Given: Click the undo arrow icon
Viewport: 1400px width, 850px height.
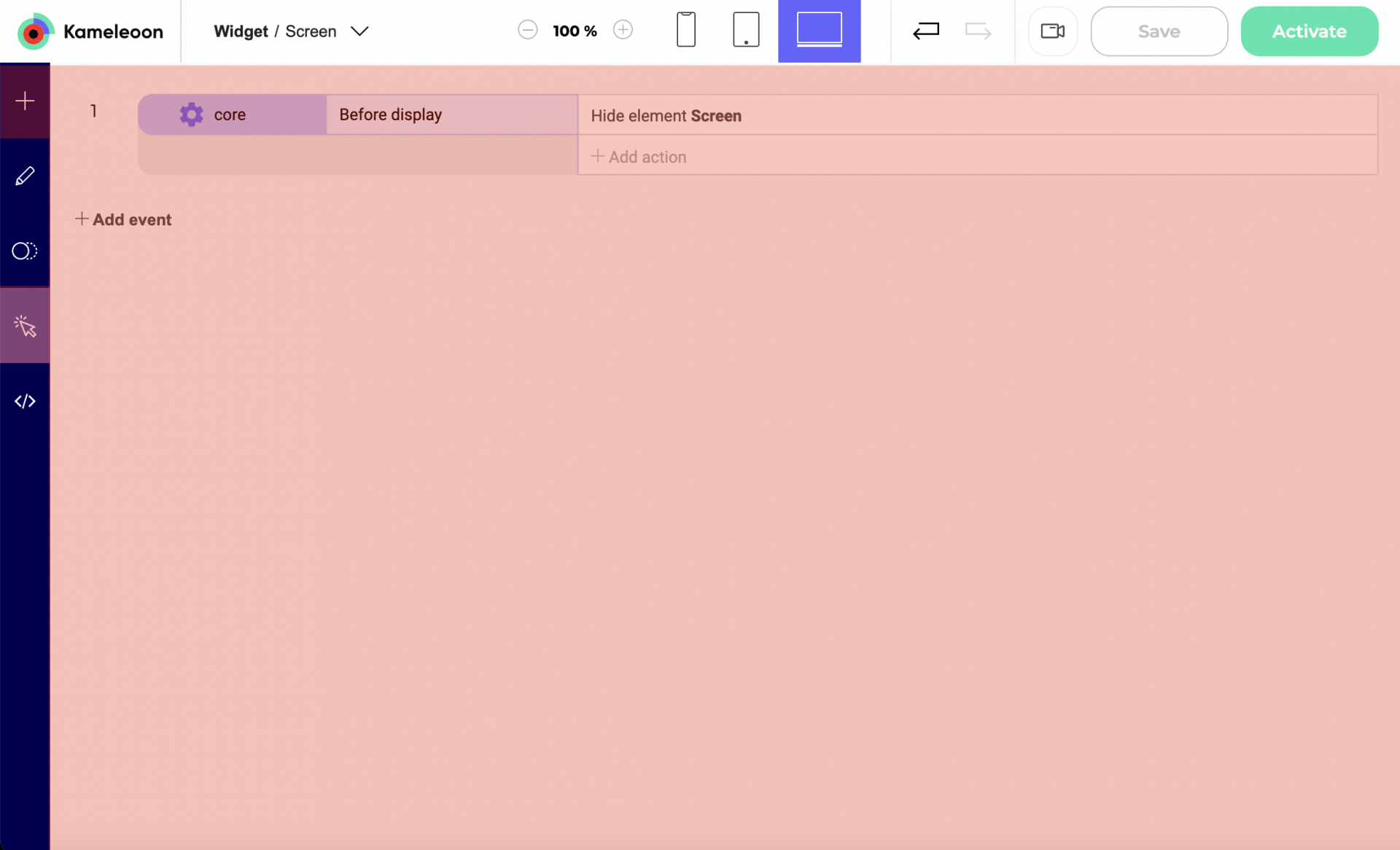Looking at the screenshot, I should point(926,31).
